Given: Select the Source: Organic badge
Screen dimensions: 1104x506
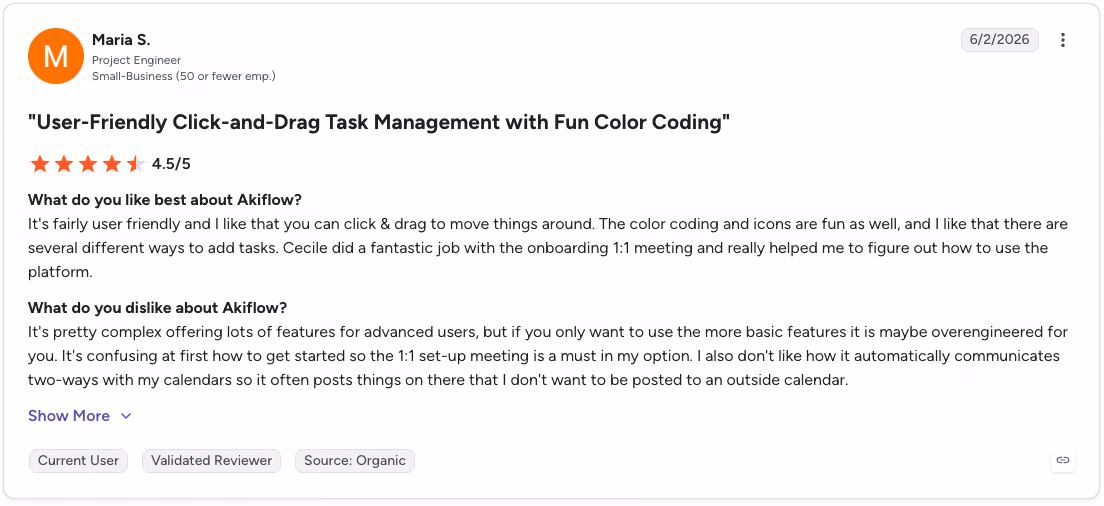Looking at the screenshot, I should pyautogui.click(x=355, y=461).
